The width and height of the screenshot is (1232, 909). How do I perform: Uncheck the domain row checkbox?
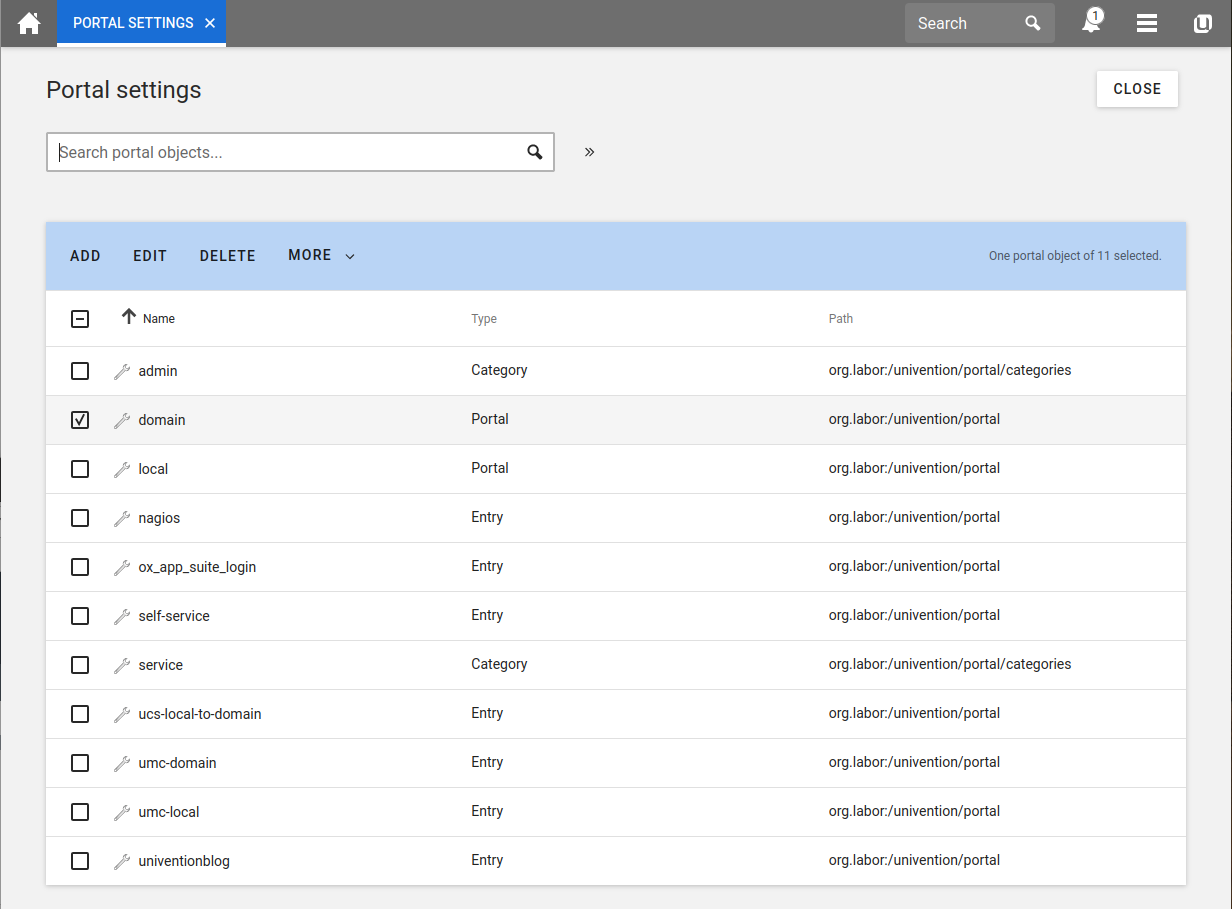pos(80,420)
